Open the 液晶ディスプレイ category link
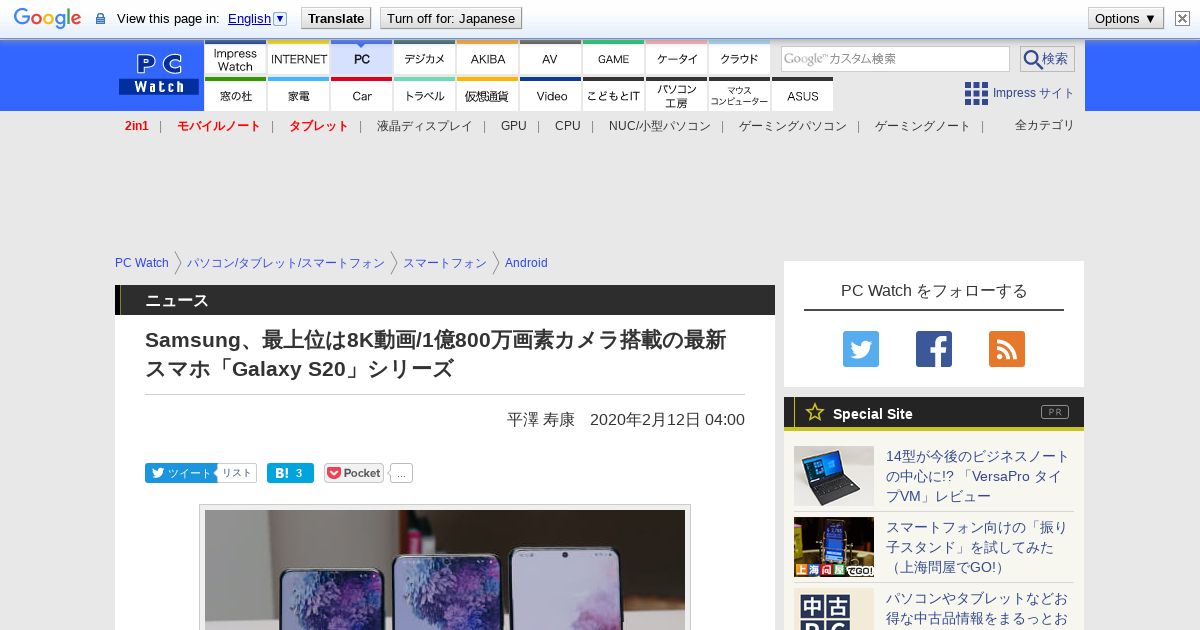The height and width of the screenshot is (630, 1200). coord(424,126)
